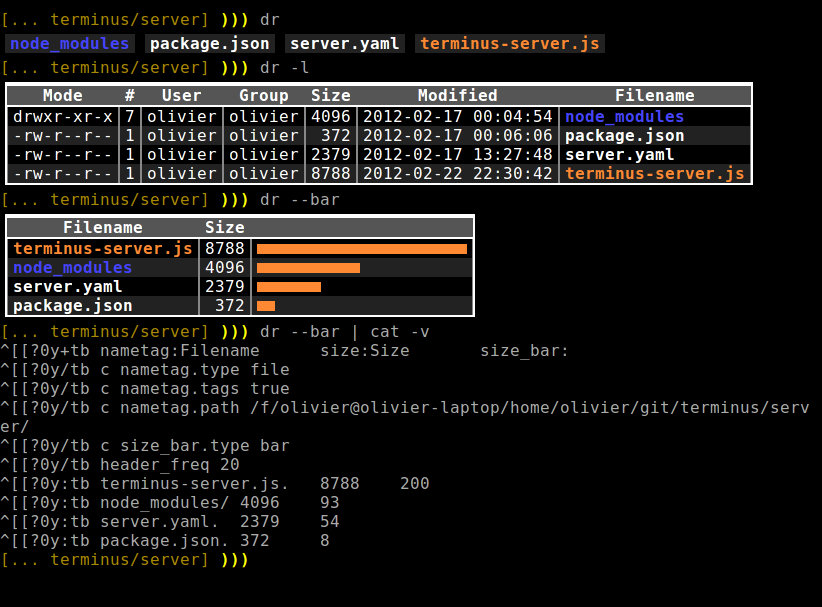Select the 'package.json. 372 8' raw line
Viewport: 822px width, 607px height.
pos(165,540)
